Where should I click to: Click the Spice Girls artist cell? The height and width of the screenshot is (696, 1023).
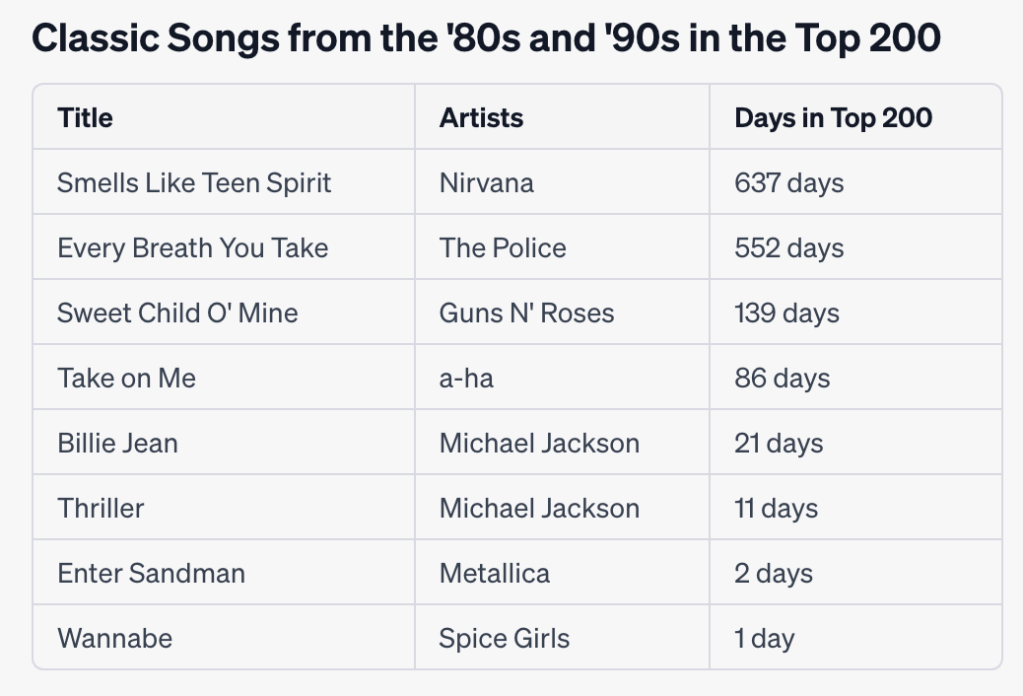(x=504, y=638)
